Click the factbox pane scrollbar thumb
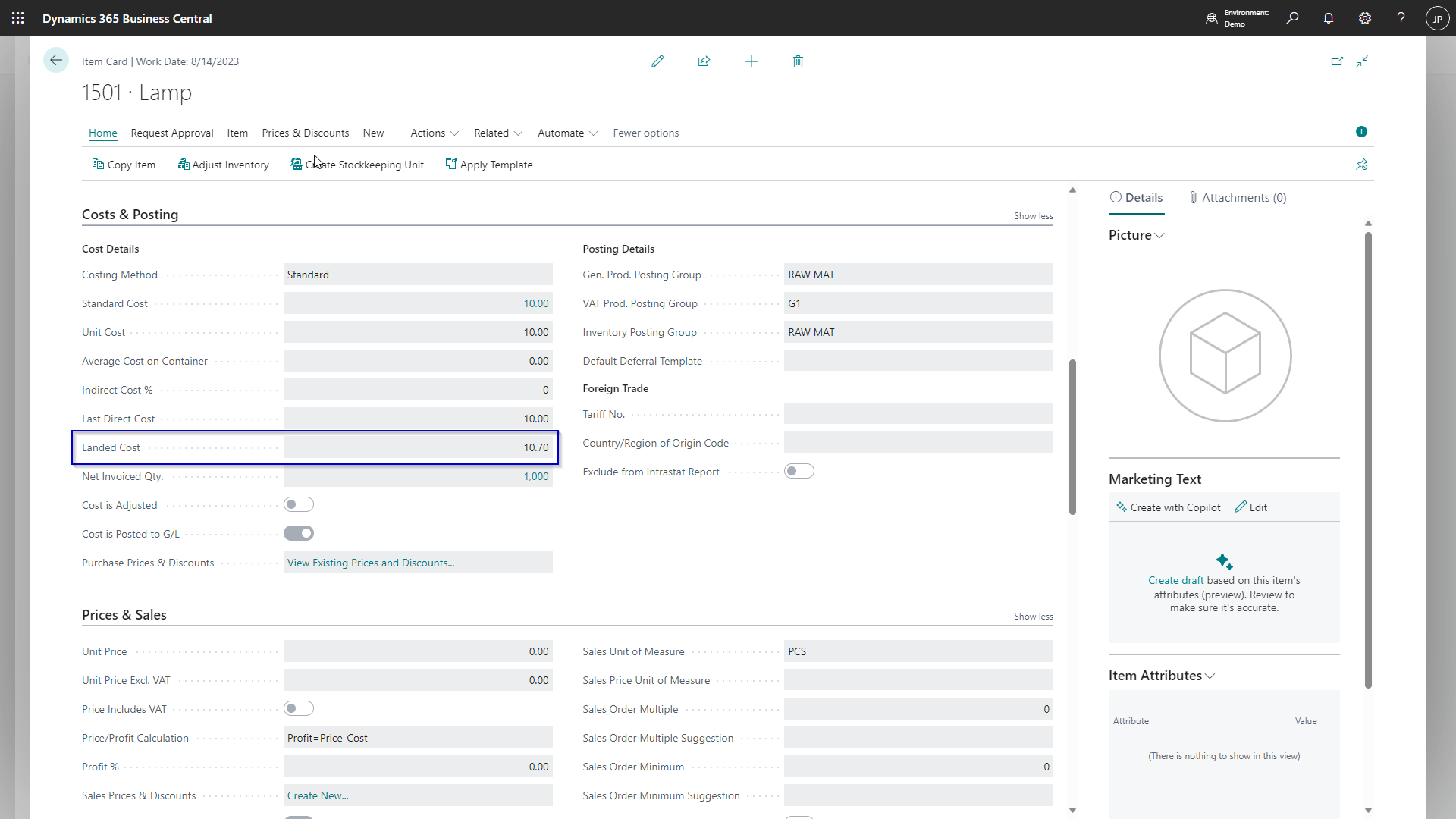The image size is (1456, 819). pyautogui.click(x=1368, y=460)
